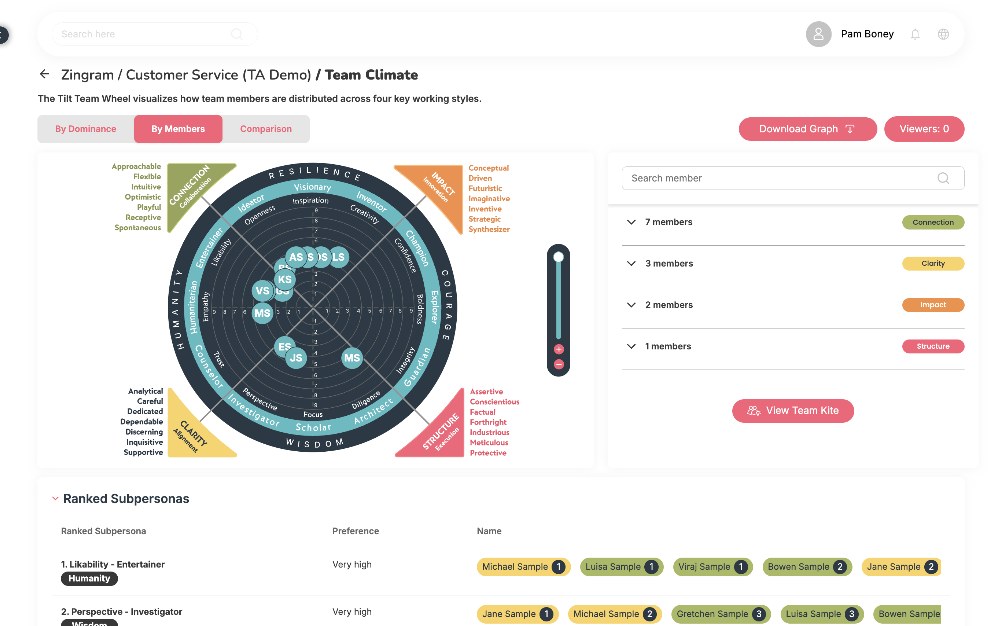Zoom in with the plus button
Viewport: 1002px width, 626px height.
(559, 349)
